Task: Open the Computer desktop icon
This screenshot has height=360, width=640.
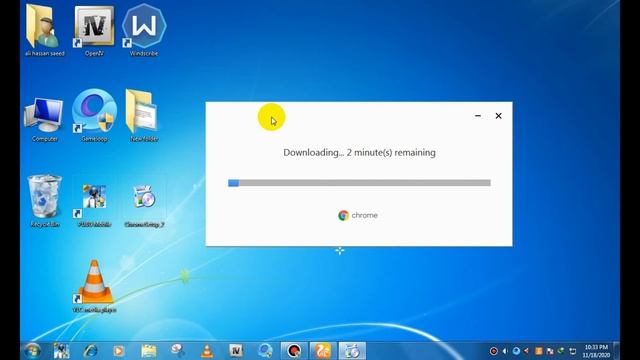Action: tap(44, 118)
